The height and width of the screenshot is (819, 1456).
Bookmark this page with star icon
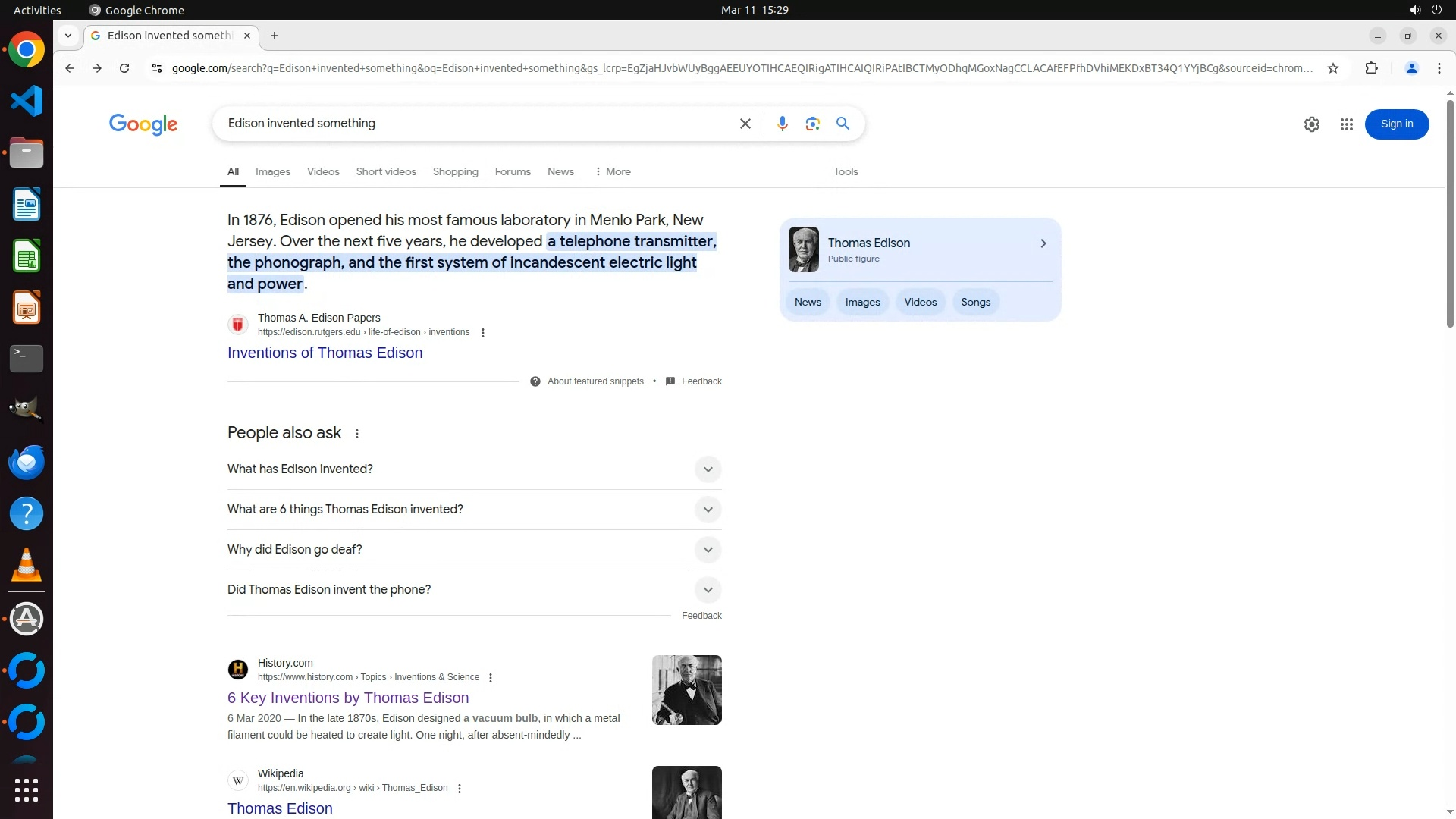(1332, 68)
